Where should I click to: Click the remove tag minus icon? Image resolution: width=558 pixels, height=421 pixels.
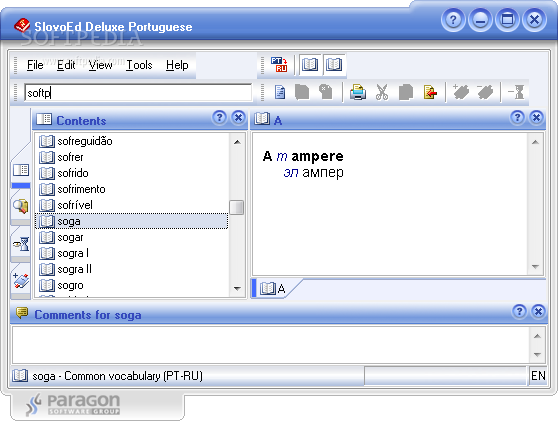point(485,92)
